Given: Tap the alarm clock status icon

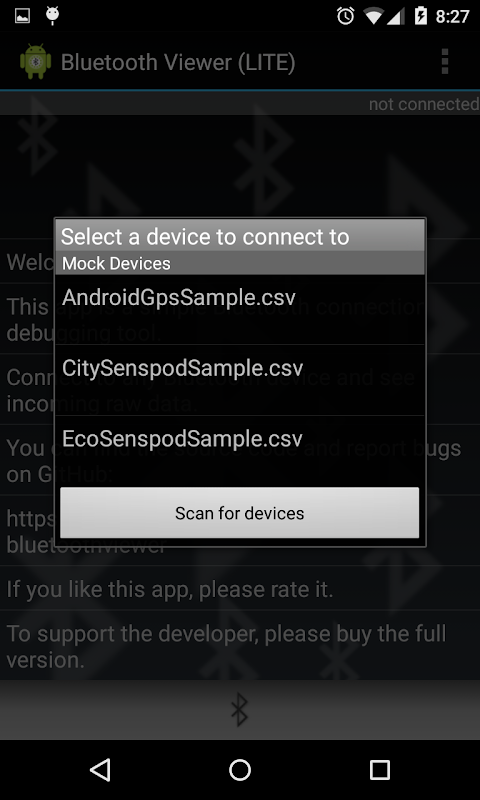Looking at the screenshot, I should pyautogui.click(x=345, y=16).
